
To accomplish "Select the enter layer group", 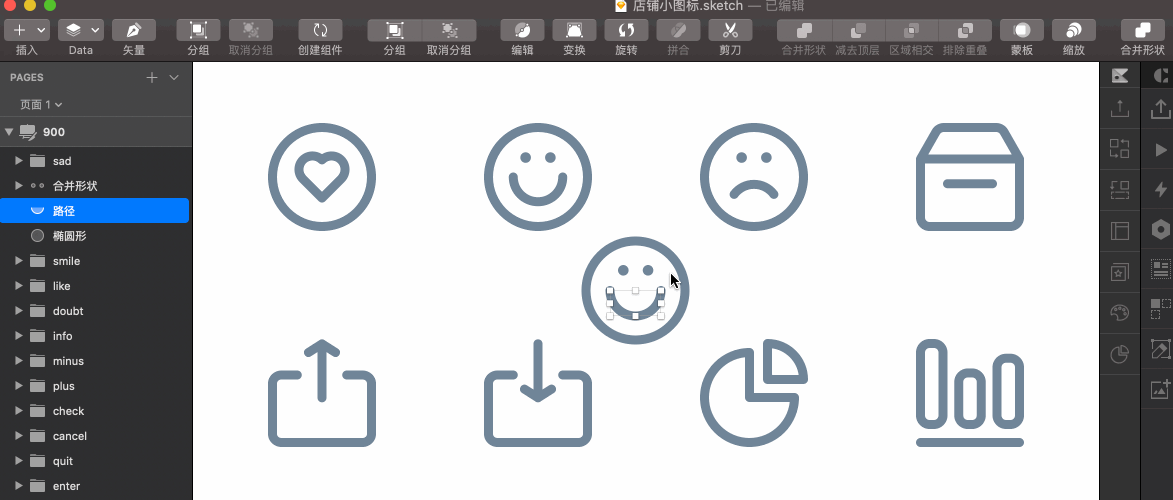I will (x=96, y=486).
